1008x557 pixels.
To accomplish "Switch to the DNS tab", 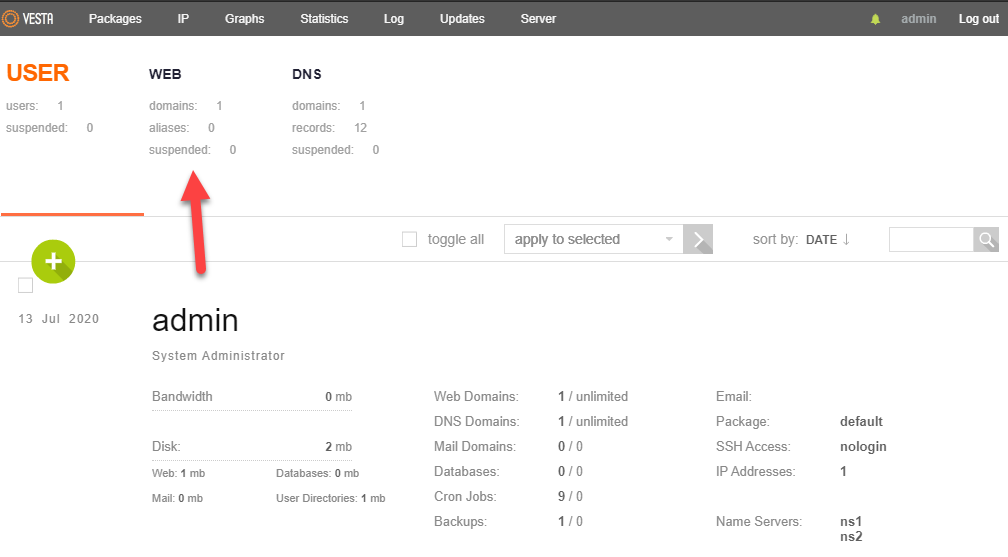I will [307, 74].
